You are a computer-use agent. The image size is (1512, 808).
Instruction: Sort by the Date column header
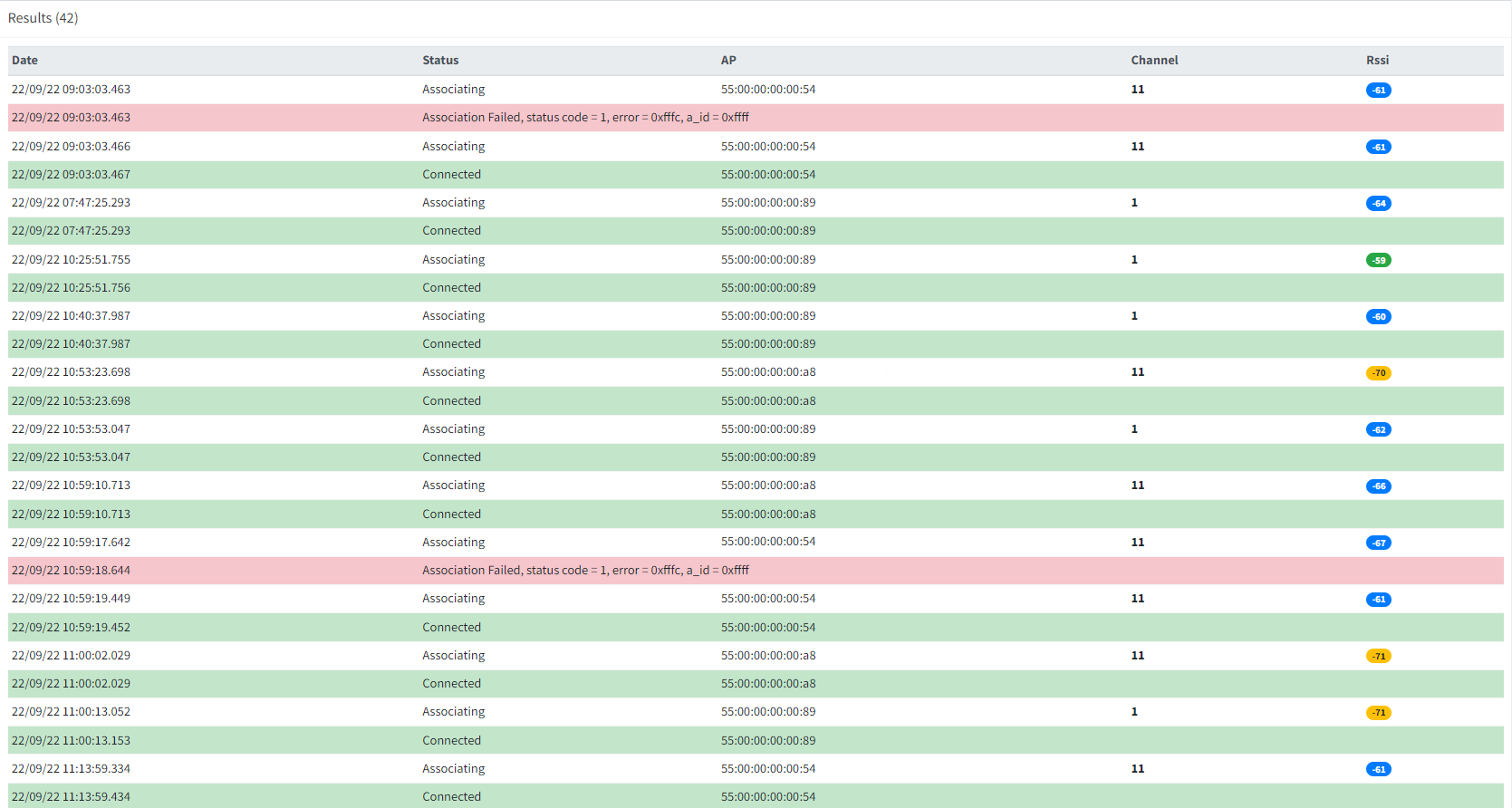pyautogui.click(x=25, y=61)
